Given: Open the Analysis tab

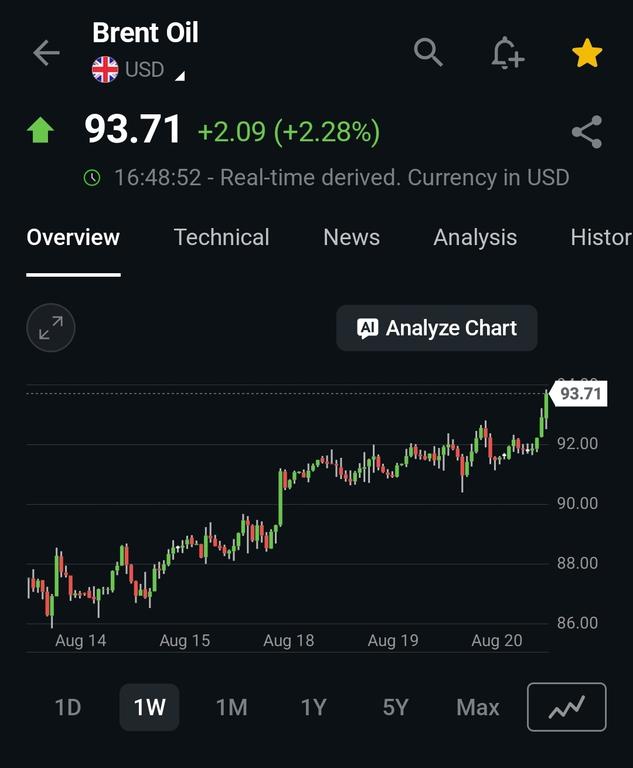Looking at the screenshot, I should 475,238.
